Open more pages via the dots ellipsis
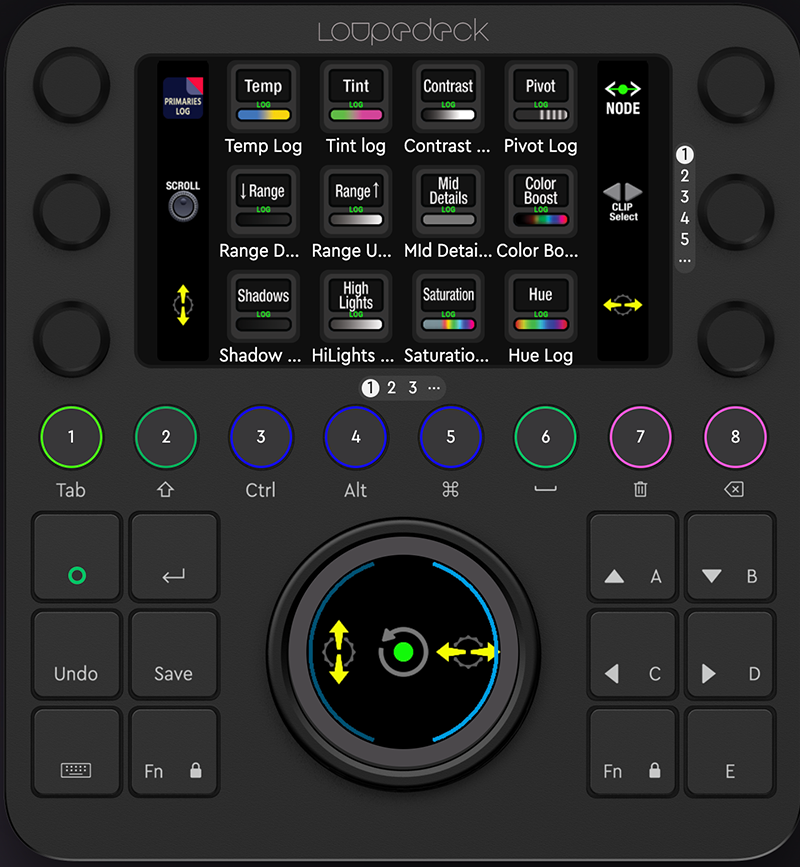This screenshot has height=867, width=800. click(x=433, y=388)
